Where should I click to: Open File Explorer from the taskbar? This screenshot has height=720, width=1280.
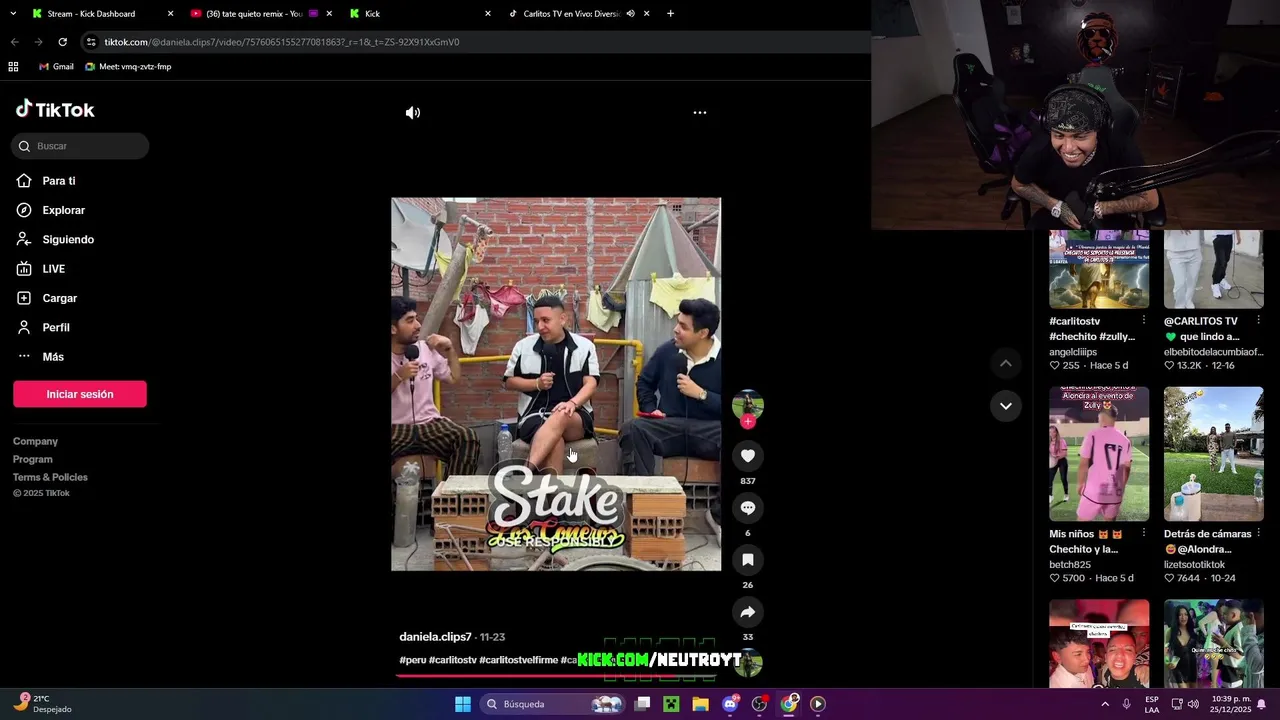(x=700, y=704)
